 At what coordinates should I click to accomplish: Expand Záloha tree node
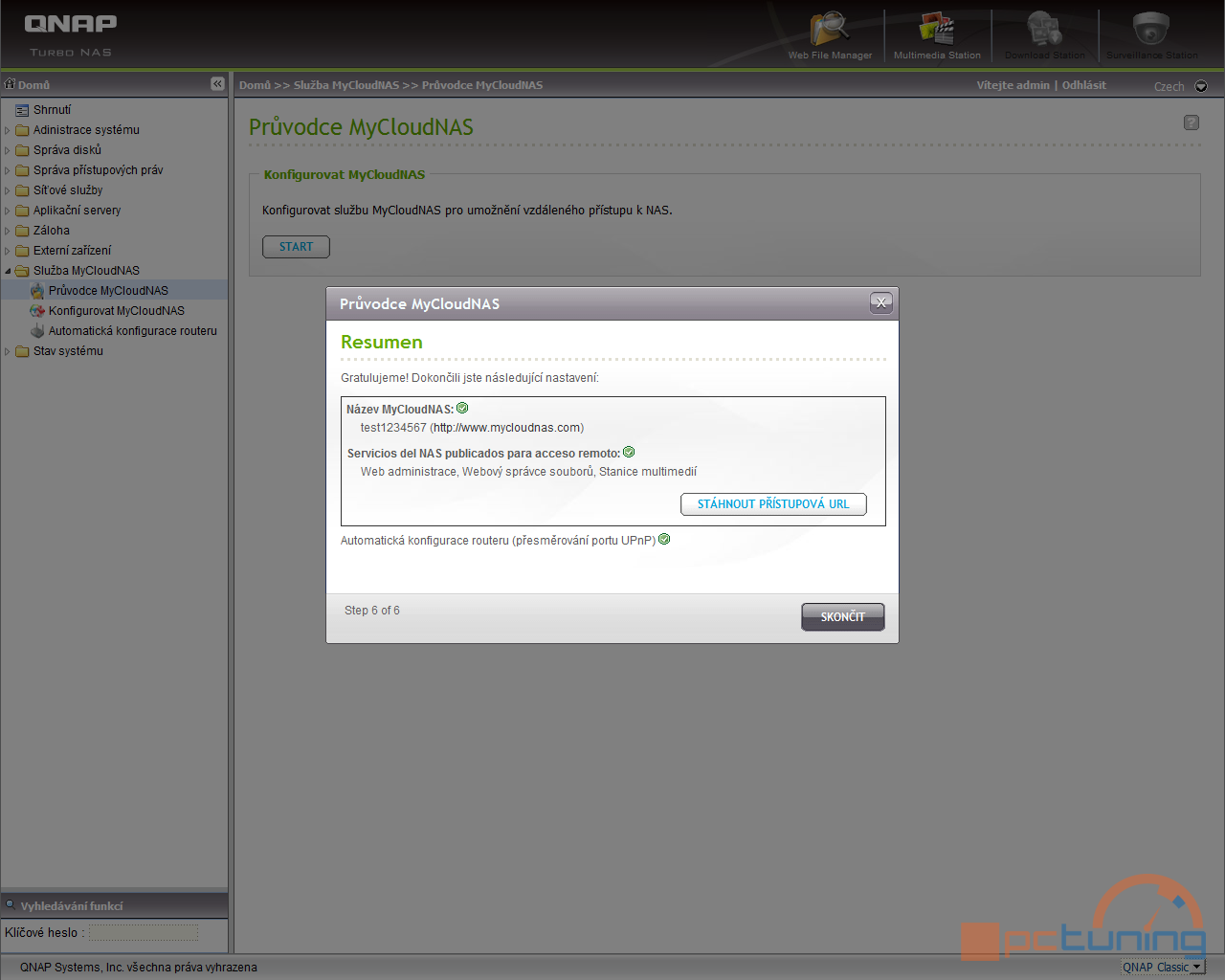(x=8, y=231)
